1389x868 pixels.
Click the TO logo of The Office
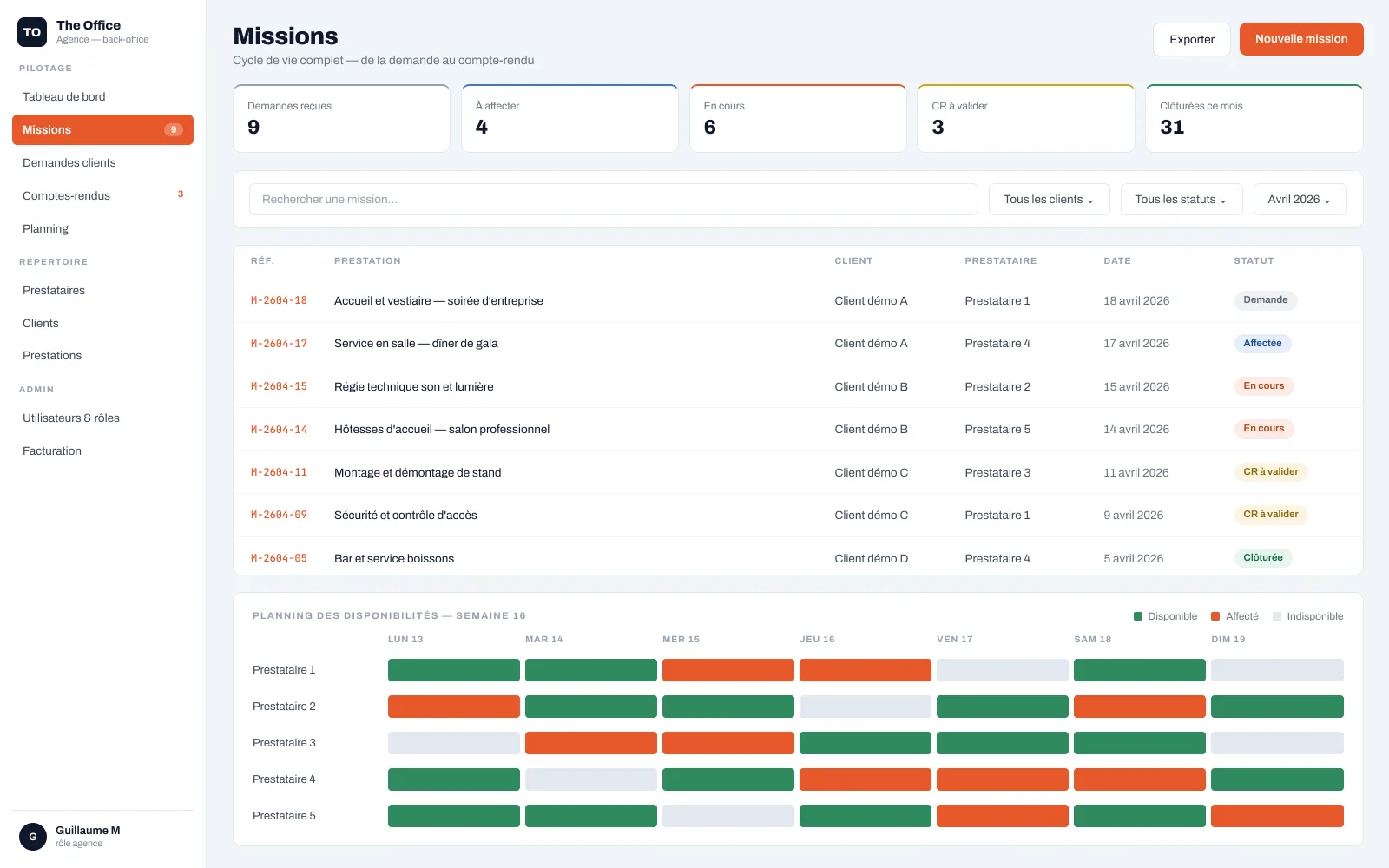32,32
